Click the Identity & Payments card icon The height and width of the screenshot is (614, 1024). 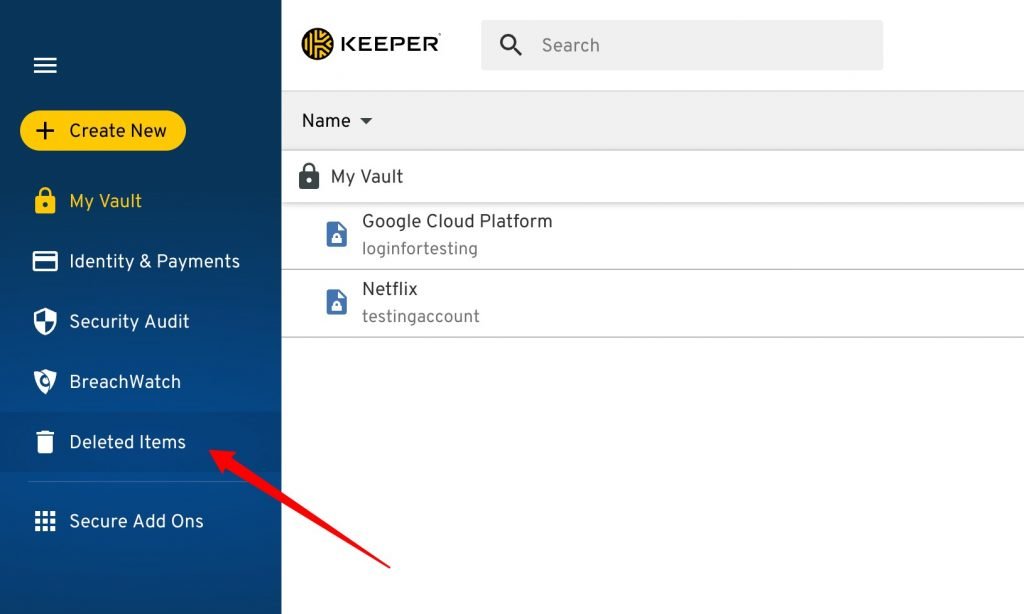click(x=45, y=261)
